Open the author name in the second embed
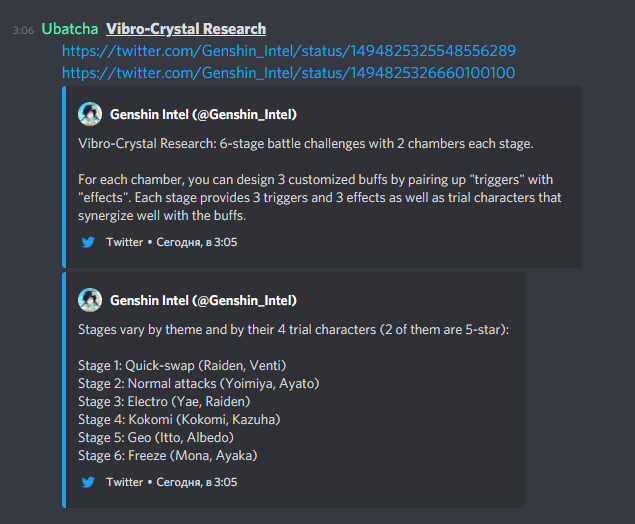 coord(203,300)
